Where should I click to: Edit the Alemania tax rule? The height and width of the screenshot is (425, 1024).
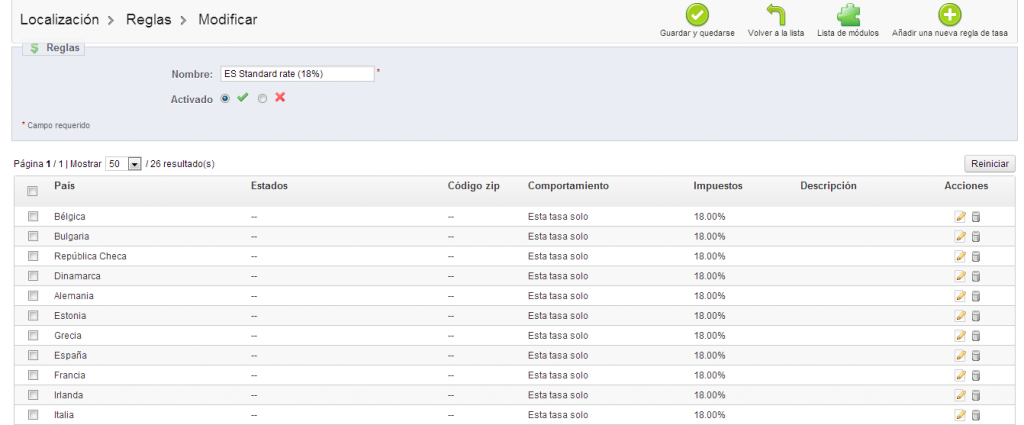coord(960,295)
